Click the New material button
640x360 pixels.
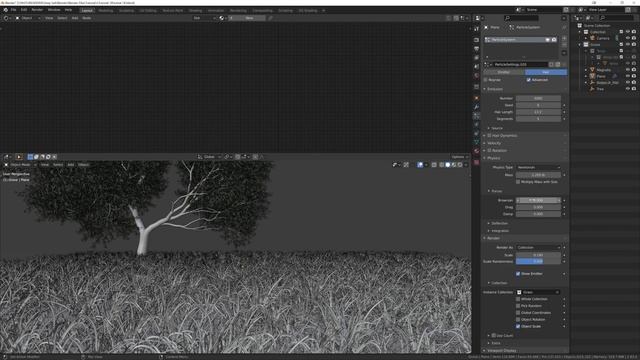click(x=249, y=18)
